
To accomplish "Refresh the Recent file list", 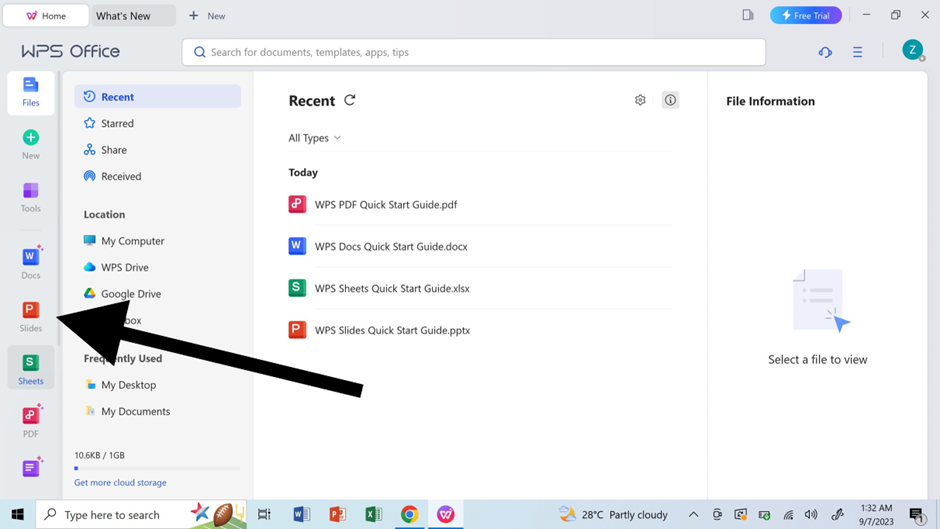I will point(350,100).
